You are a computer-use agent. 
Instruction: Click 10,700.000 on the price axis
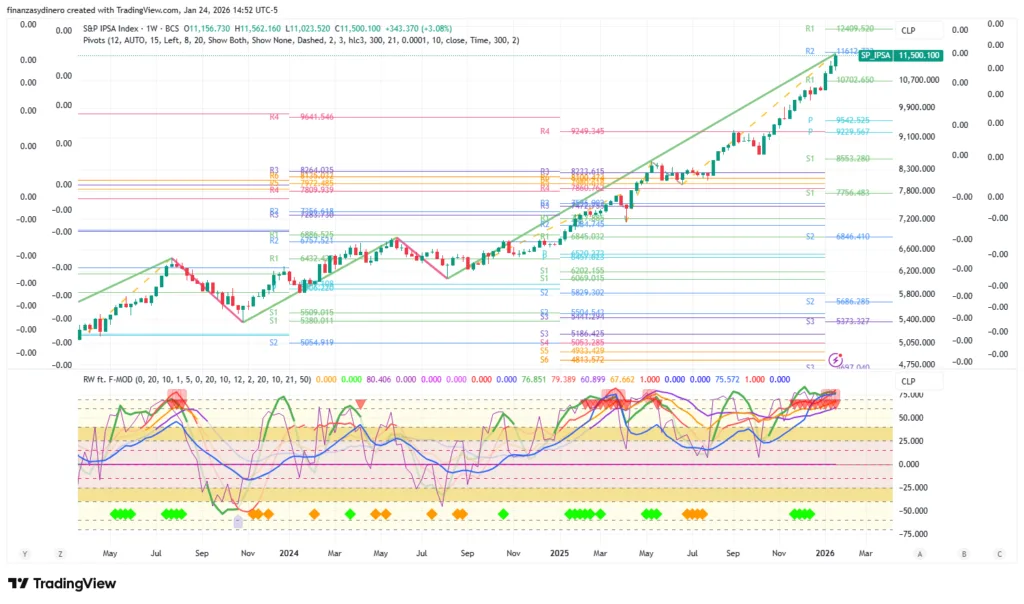click(x=918, y=80)
